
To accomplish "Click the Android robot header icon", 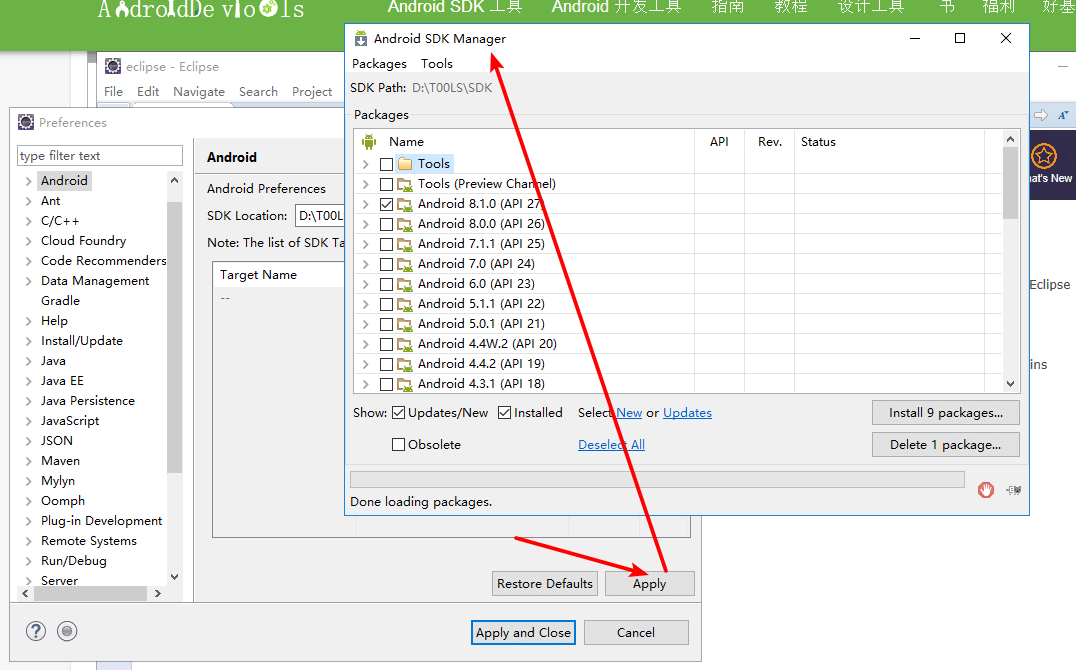I will click(x=369, y=142).
